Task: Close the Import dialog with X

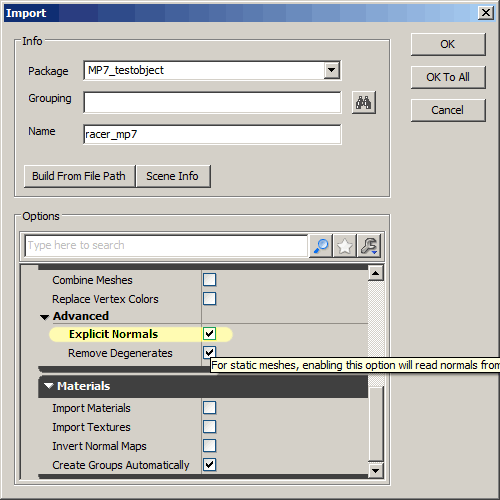Action: tap(486, 13)
